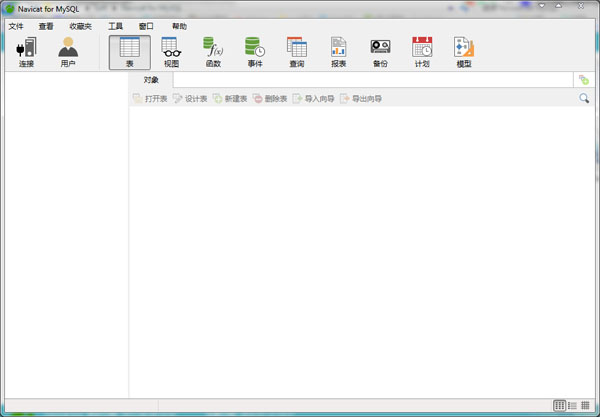600x417 pixels.
Task: Select the 表 table toolbar button
Action: 130,52
